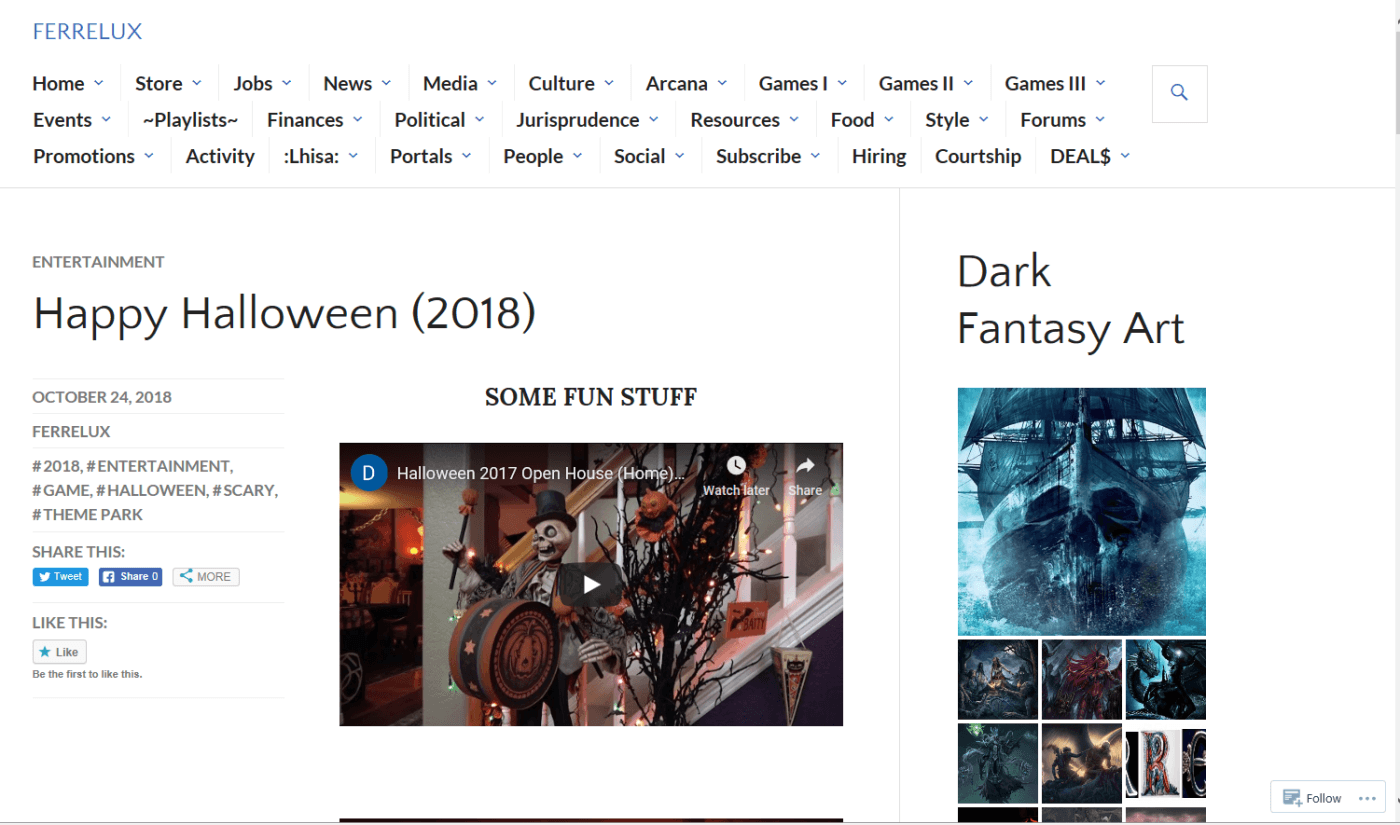Viewport: 1400px width, 825px height.
Task: Open the ghost ship artwork thumbnail
Action: point(1081,511)
